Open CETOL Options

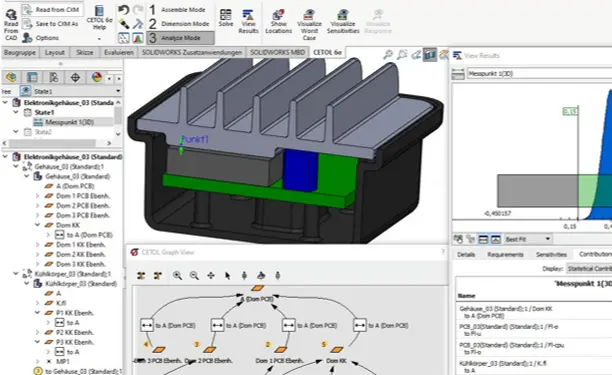(41, 38)
